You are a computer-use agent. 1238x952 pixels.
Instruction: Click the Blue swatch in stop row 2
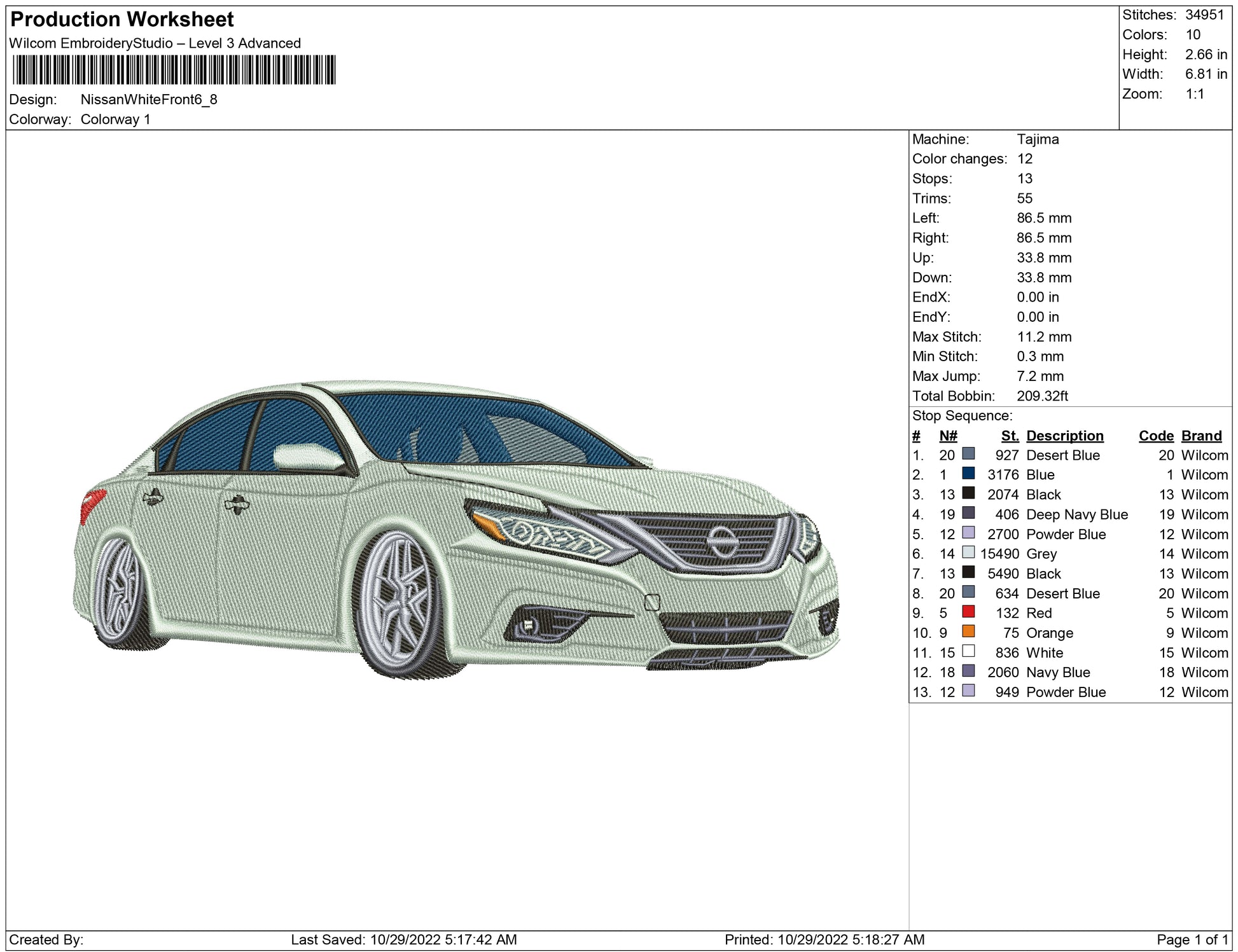click(x=968, y=473)
